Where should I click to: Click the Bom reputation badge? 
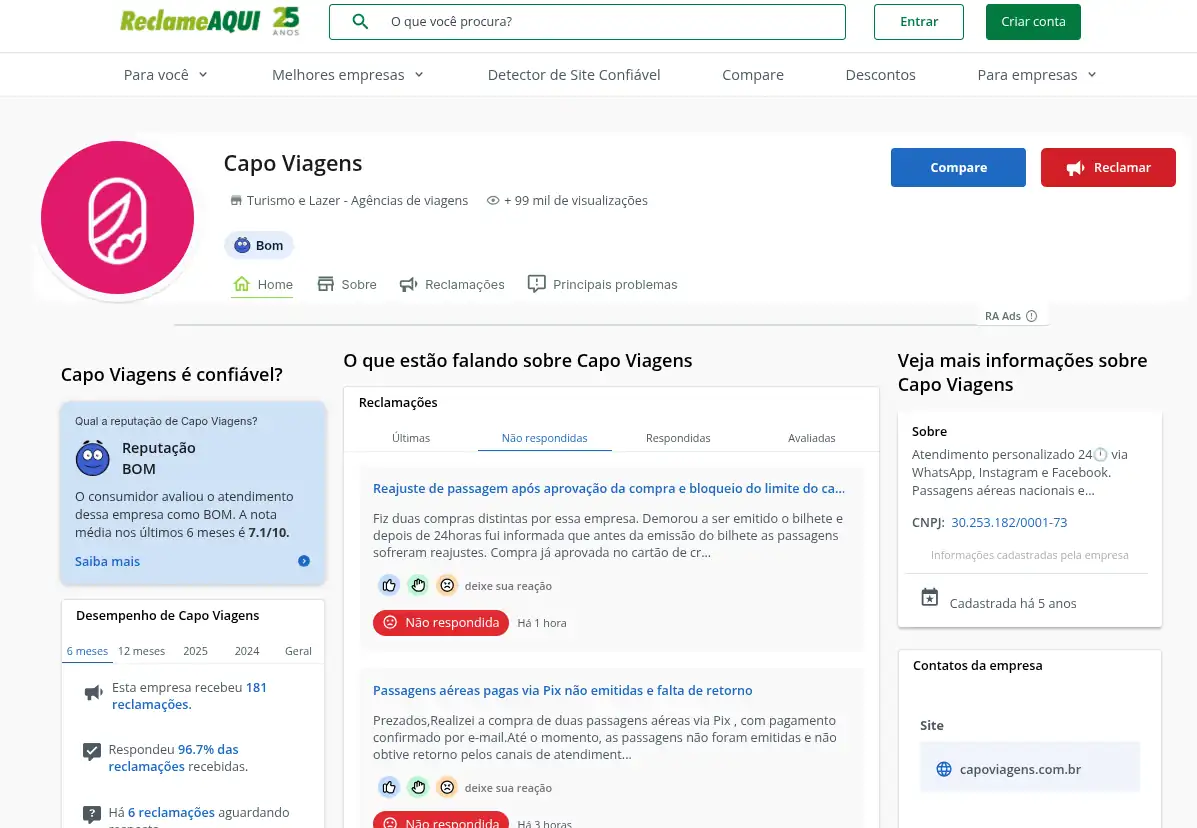pos(259,245)
